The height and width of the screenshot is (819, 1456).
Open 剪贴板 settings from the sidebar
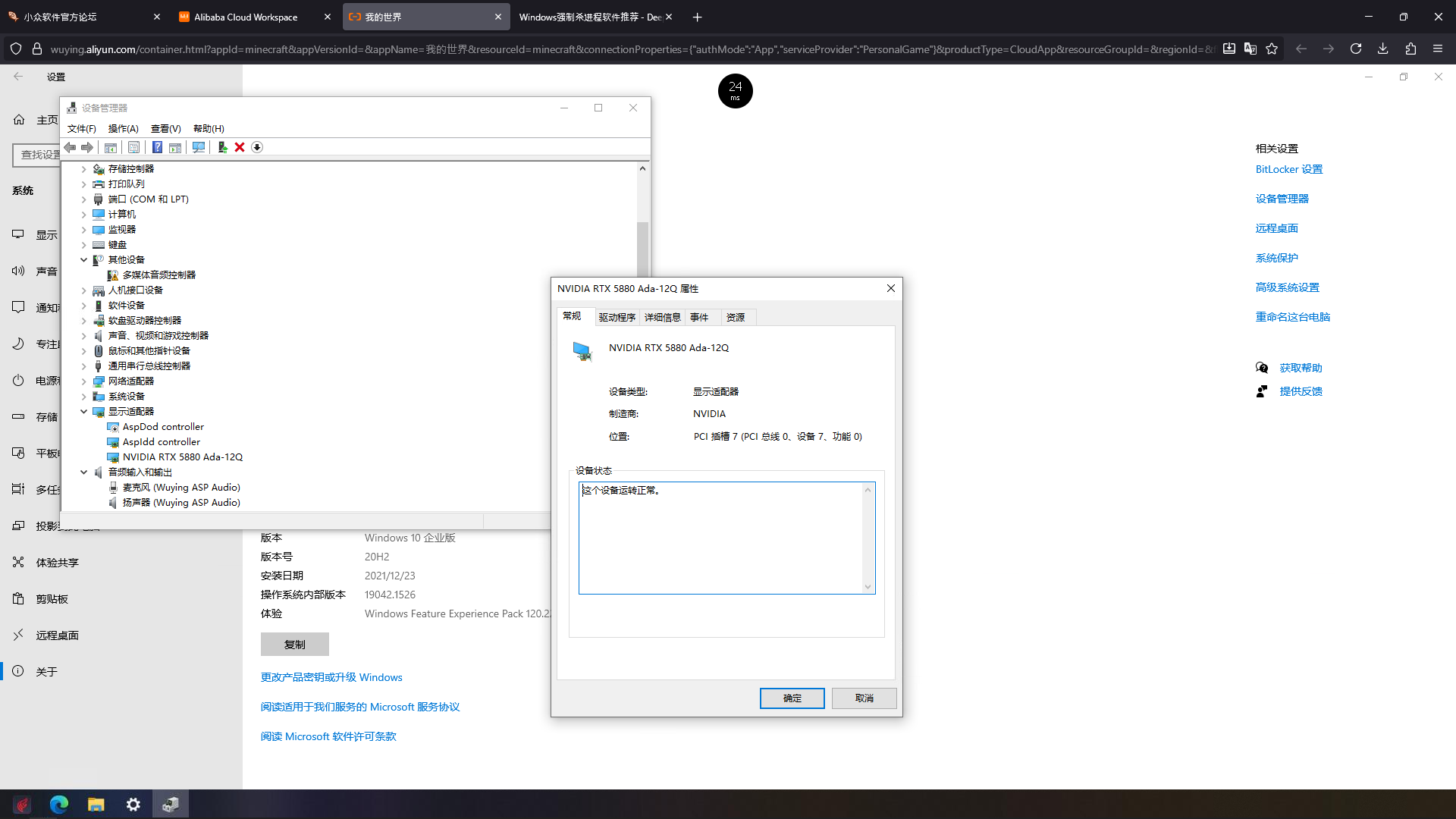pos(45,598)
